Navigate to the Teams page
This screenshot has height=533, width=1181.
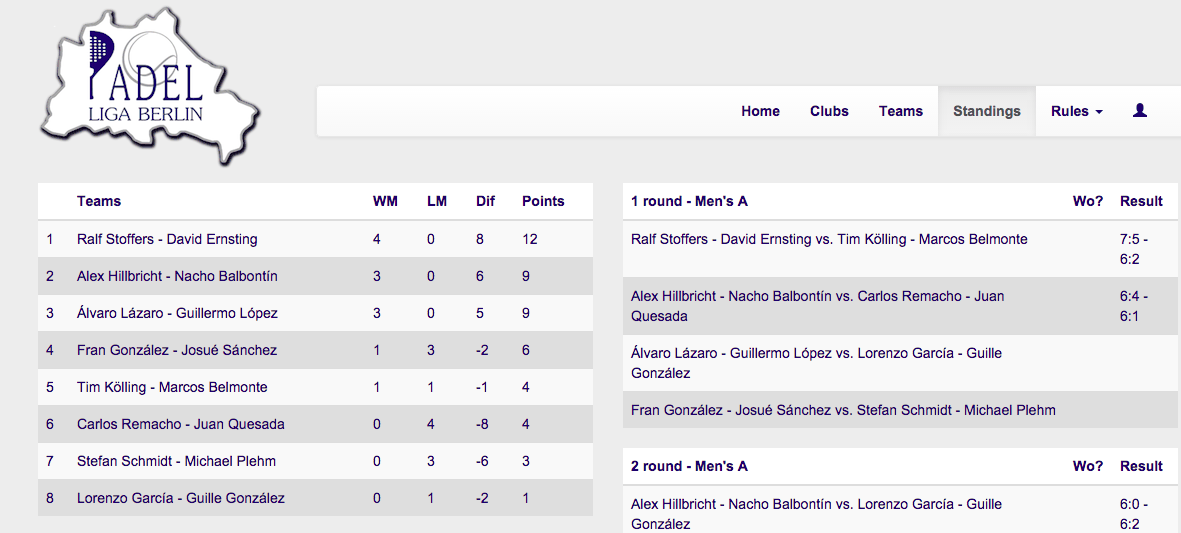(901, 111)
